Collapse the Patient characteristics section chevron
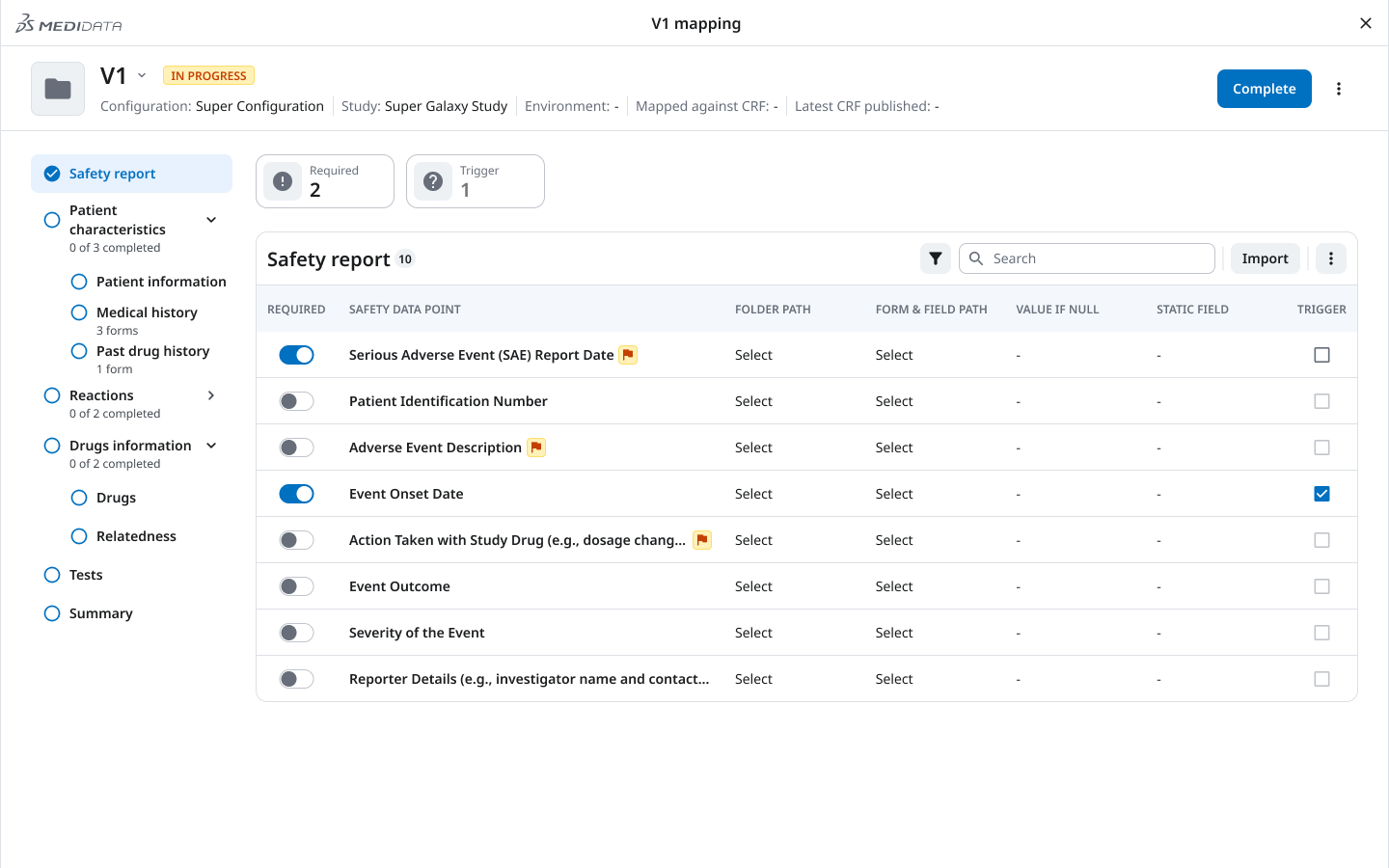Image resolution: width=1389 pixels, height=868 pixels. coord(210,219)
